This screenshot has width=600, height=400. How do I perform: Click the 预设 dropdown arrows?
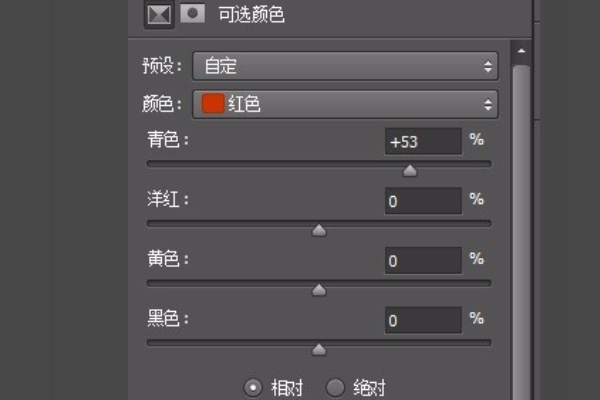pyautogui.click(x=488, y=66)
